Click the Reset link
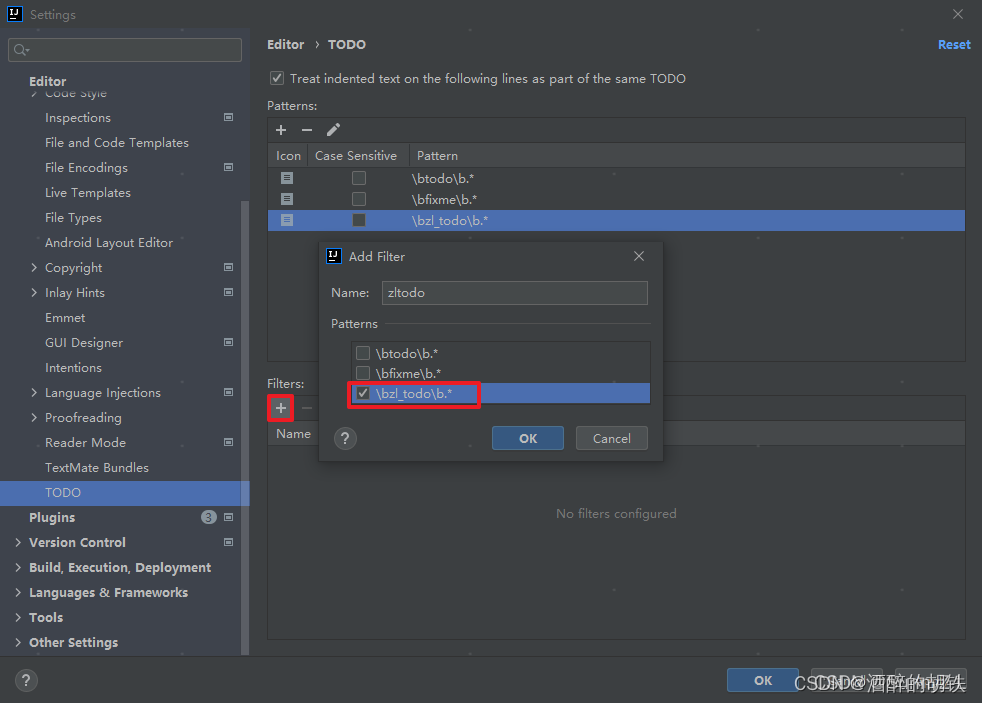Screen dimensions: 982x703 pos(954,44)
